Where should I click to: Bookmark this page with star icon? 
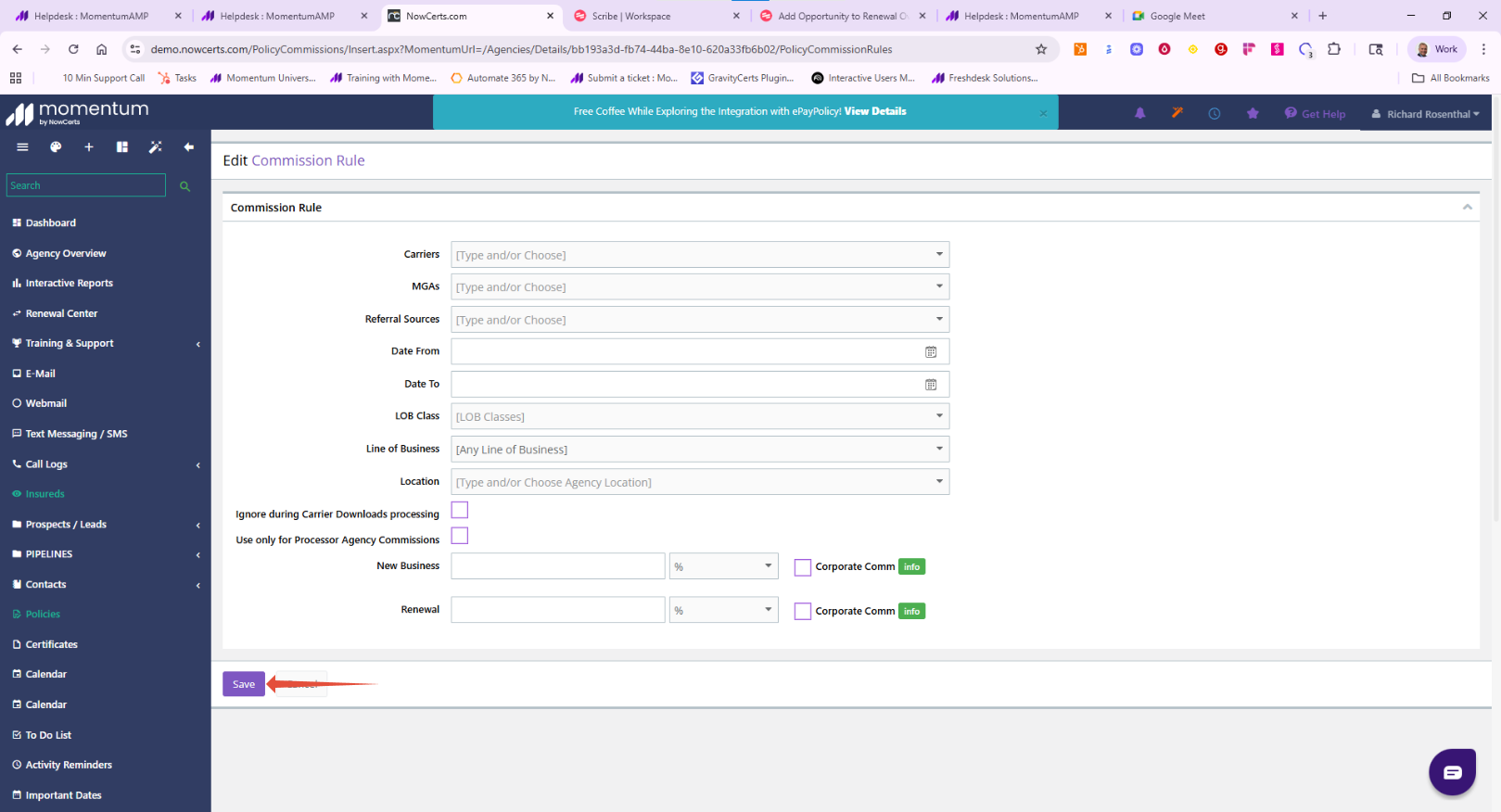pos(1041,49)
